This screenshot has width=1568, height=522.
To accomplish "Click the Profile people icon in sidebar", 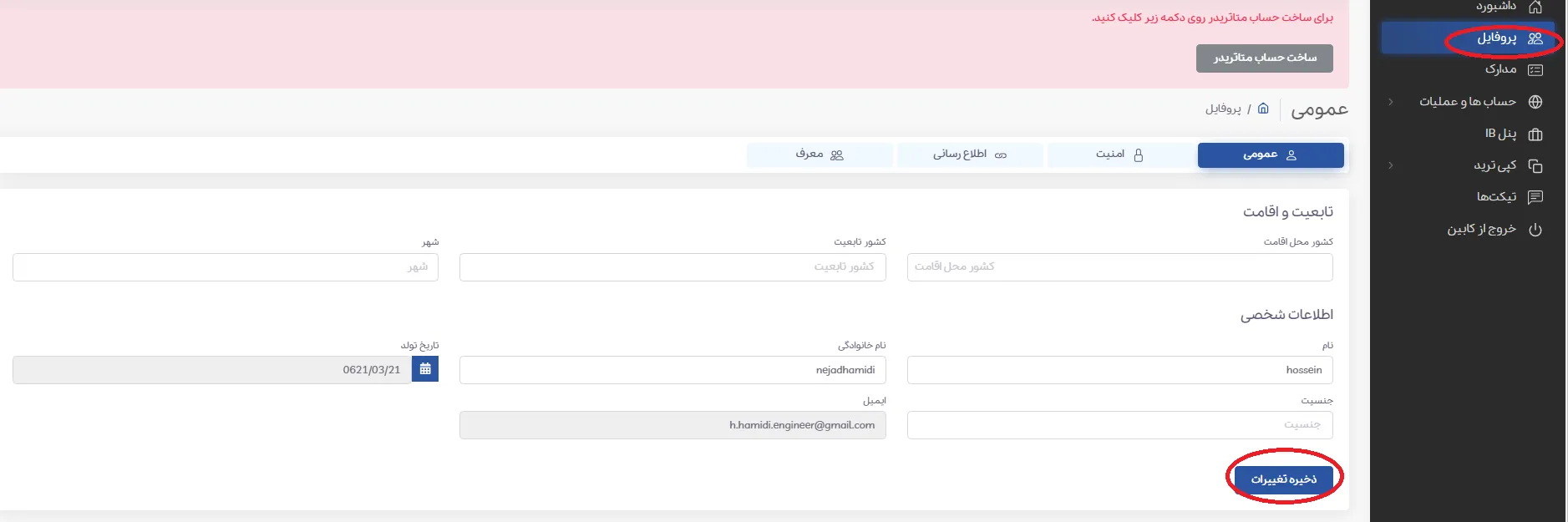I will 1535,38.
